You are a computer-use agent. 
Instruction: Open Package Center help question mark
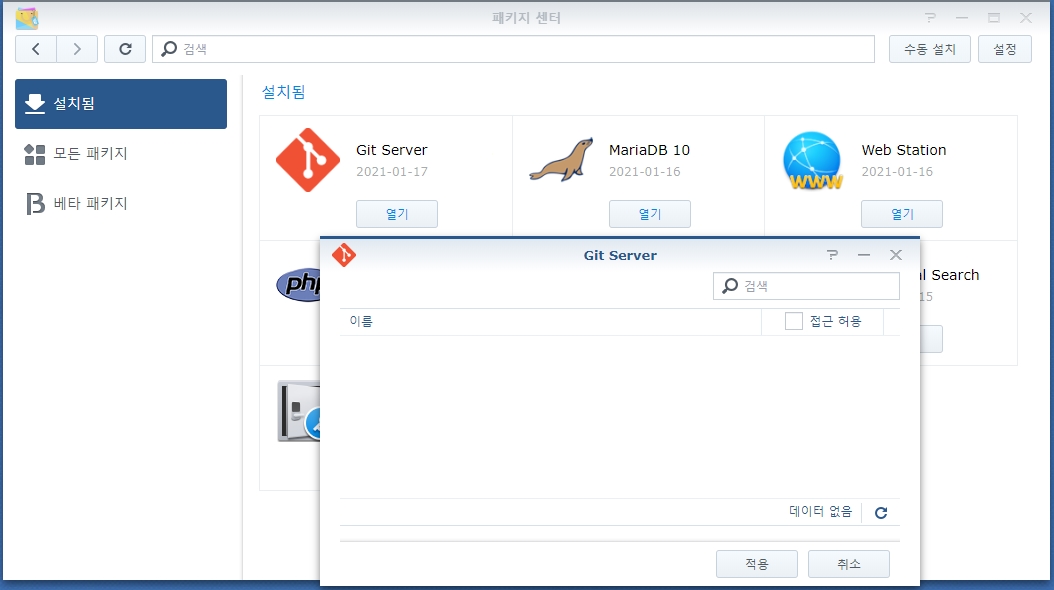[x=930, y=18]
